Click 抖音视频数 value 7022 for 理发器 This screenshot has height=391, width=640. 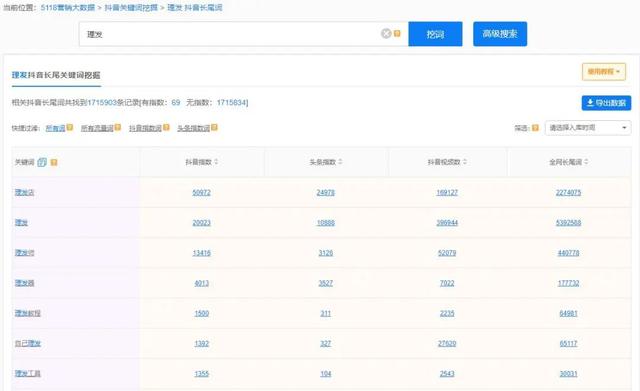click(x=447, y=283)
